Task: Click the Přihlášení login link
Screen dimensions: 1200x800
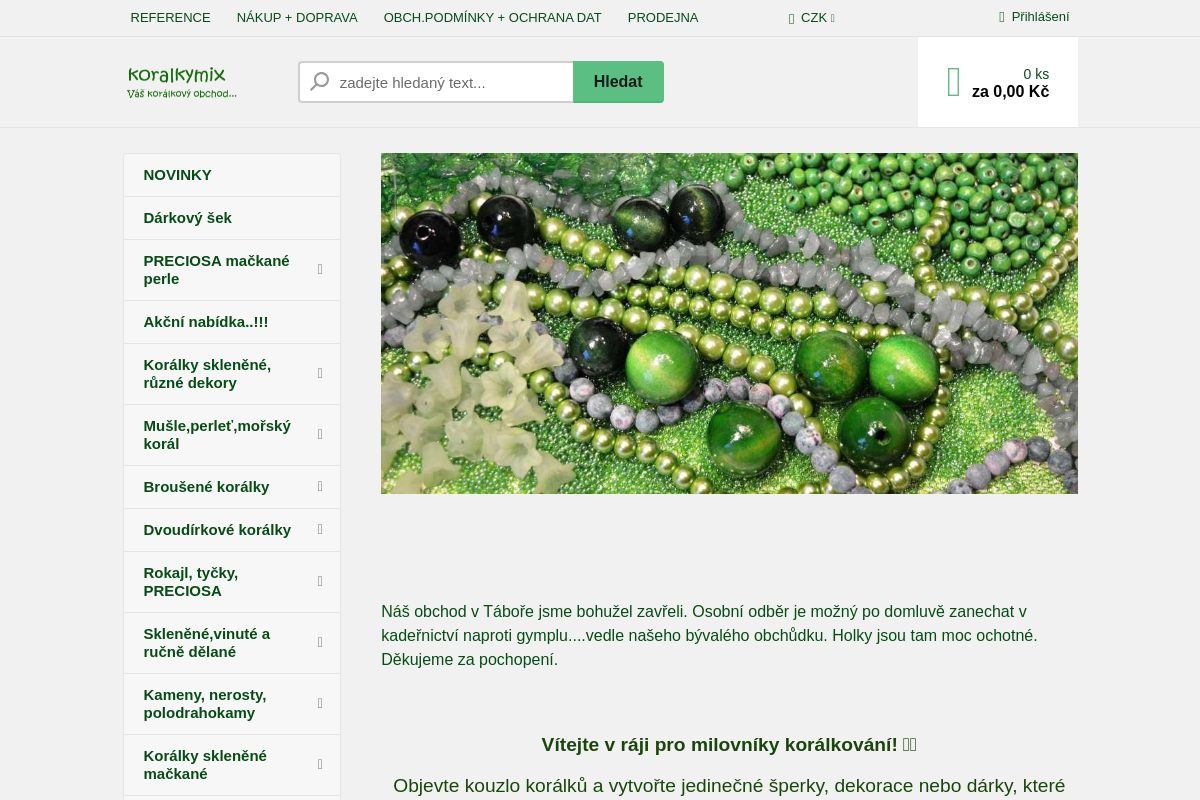Action: pyautogui.click(x=1040, y=17)
